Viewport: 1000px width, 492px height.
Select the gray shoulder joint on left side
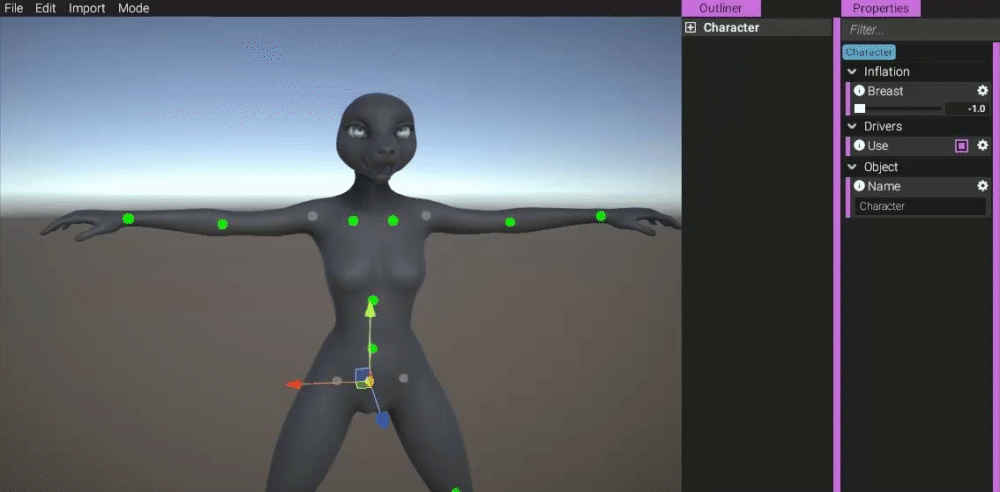tap(312, 216)
